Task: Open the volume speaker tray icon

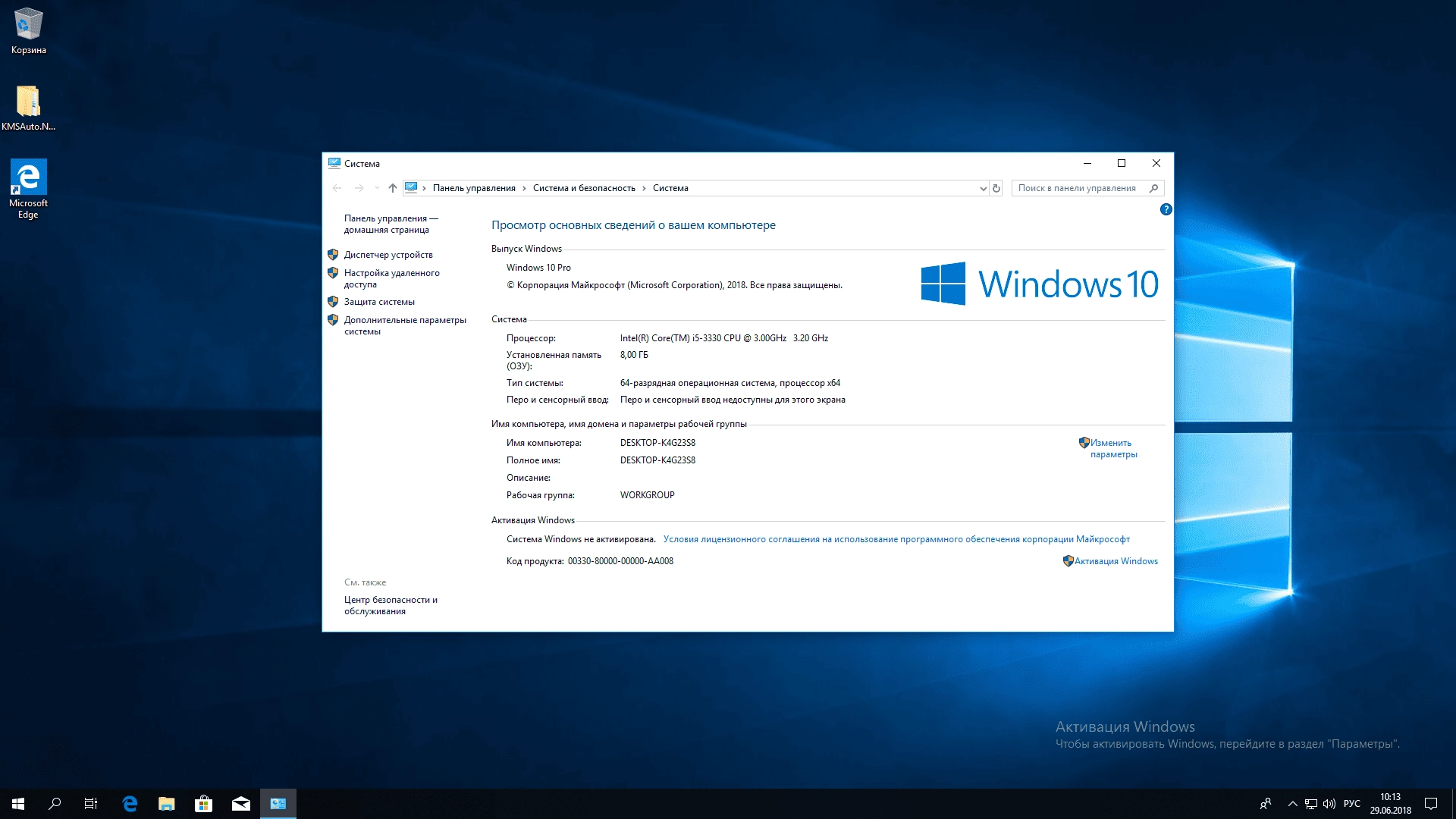Action: point(1329,804)
